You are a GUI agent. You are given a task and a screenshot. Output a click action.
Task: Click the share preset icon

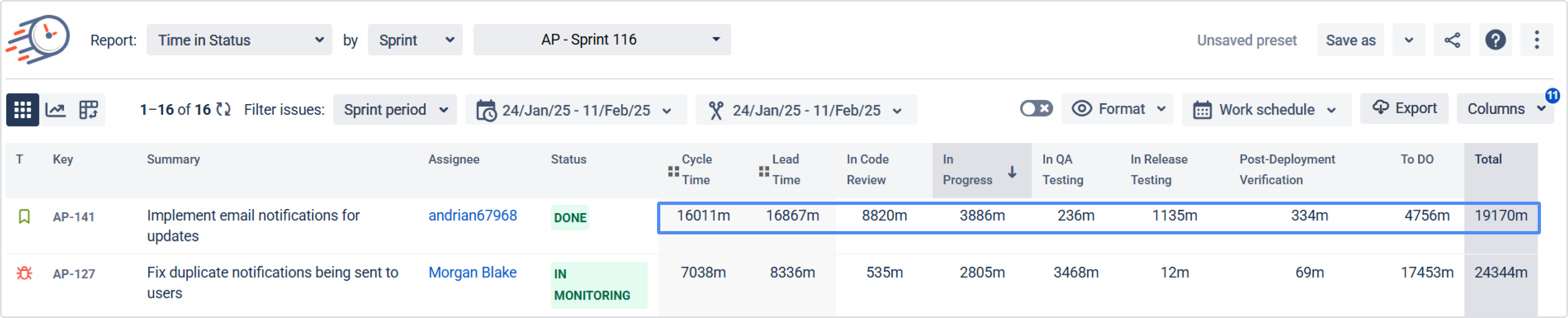click(x=1452, y=40)
